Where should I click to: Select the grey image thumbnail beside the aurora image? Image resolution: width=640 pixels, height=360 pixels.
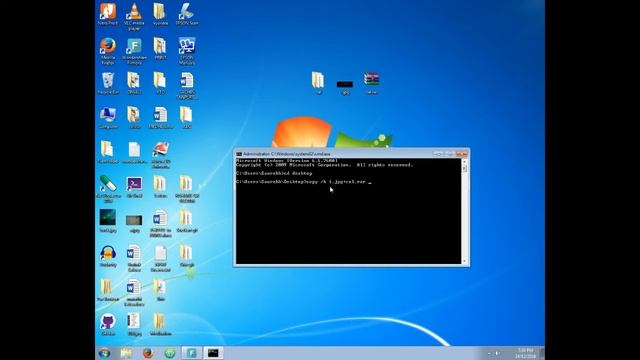tap(134, 224)
